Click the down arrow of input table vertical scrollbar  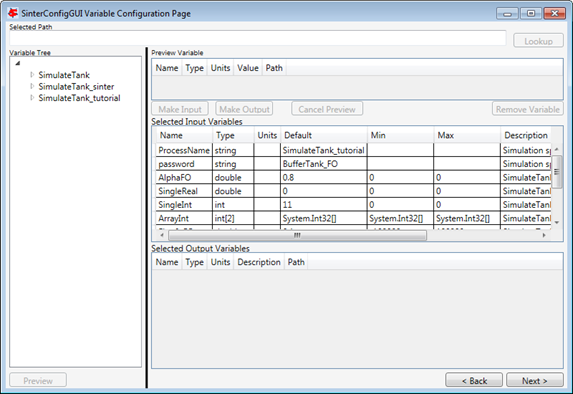point(557,222)
